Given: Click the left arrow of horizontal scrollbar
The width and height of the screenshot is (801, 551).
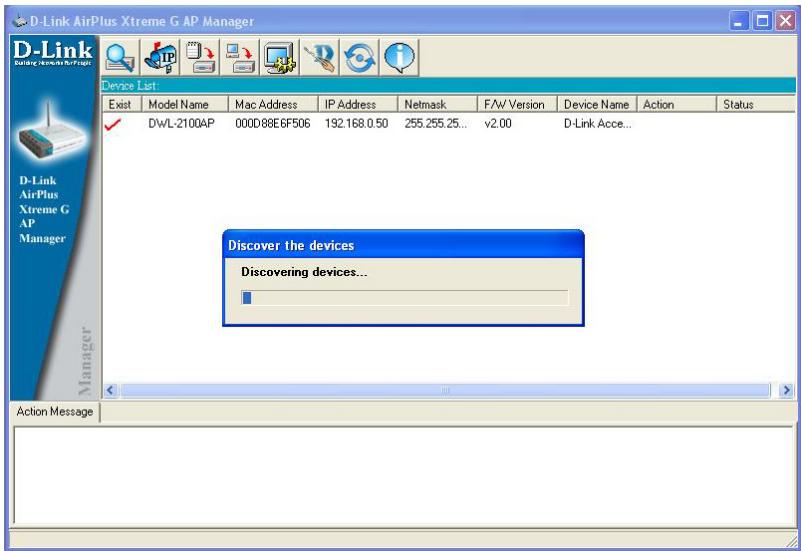Looking at the screenshot, I should pyautogui.click(x=110, y=391).
